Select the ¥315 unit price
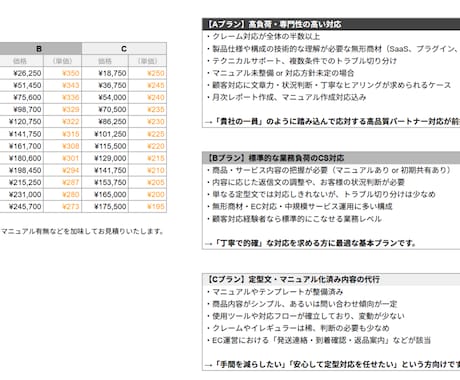 point(63,134)
